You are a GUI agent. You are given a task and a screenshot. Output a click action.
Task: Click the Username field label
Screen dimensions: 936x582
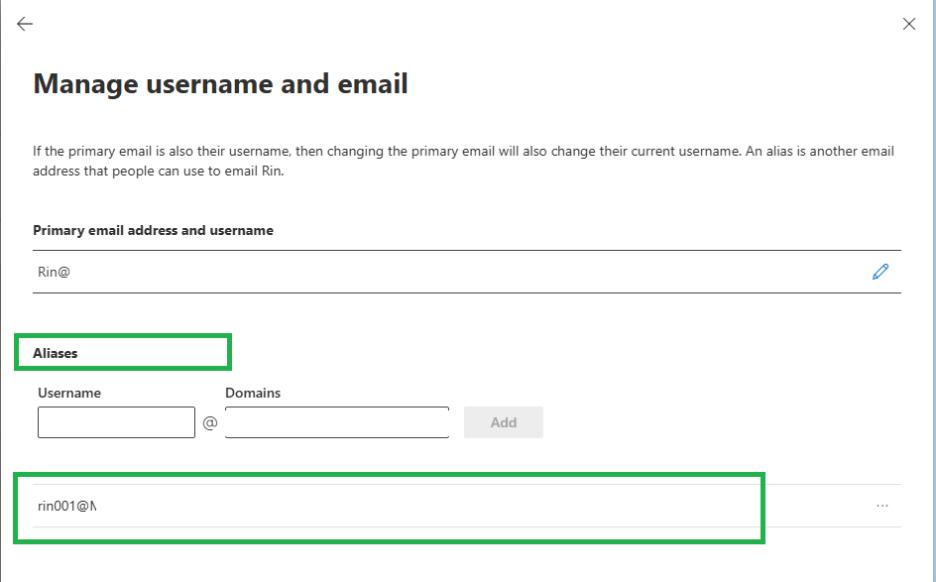(x=69, y=393)
